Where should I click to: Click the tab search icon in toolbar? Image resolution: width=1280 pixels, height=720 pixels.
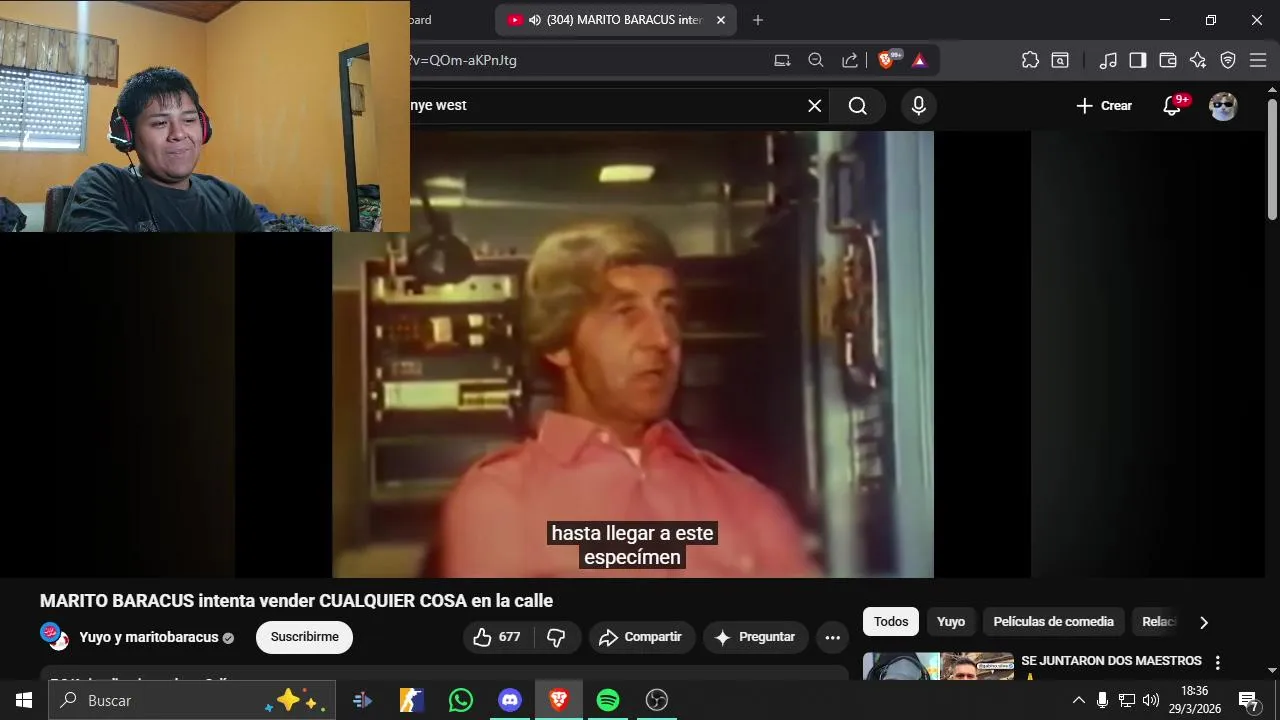(x=1060, y=60)
